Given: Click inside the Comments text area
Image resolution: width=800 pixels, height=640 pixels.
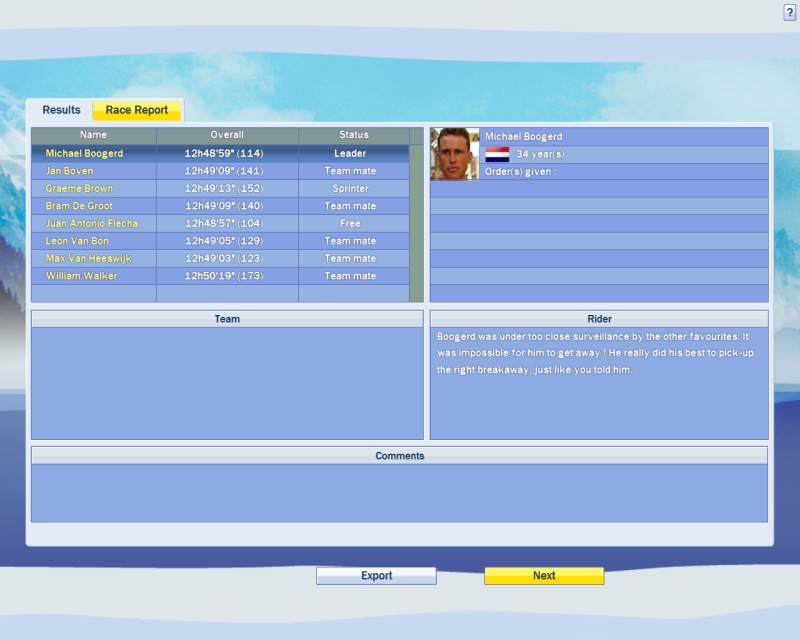Looking at the screenshot, I should click(x=399, y=492).
